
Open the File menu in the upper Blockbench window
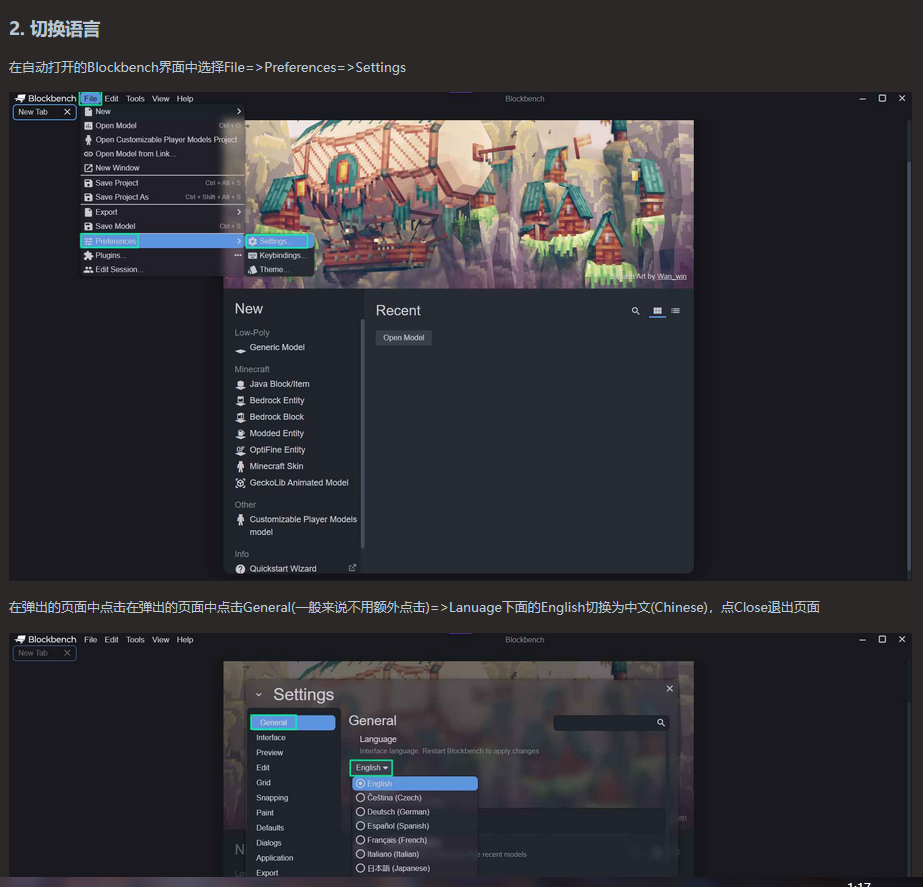[x=90, y=99]
